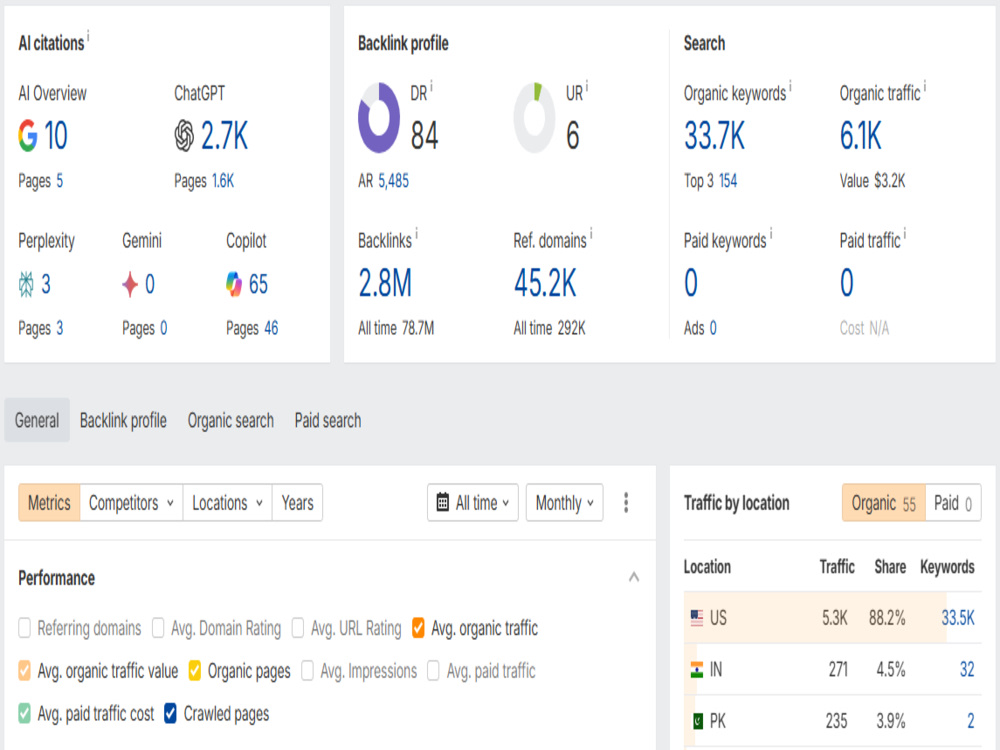Switch to the Backlink profile tab
1000x750 pixels.
(123, 420)
